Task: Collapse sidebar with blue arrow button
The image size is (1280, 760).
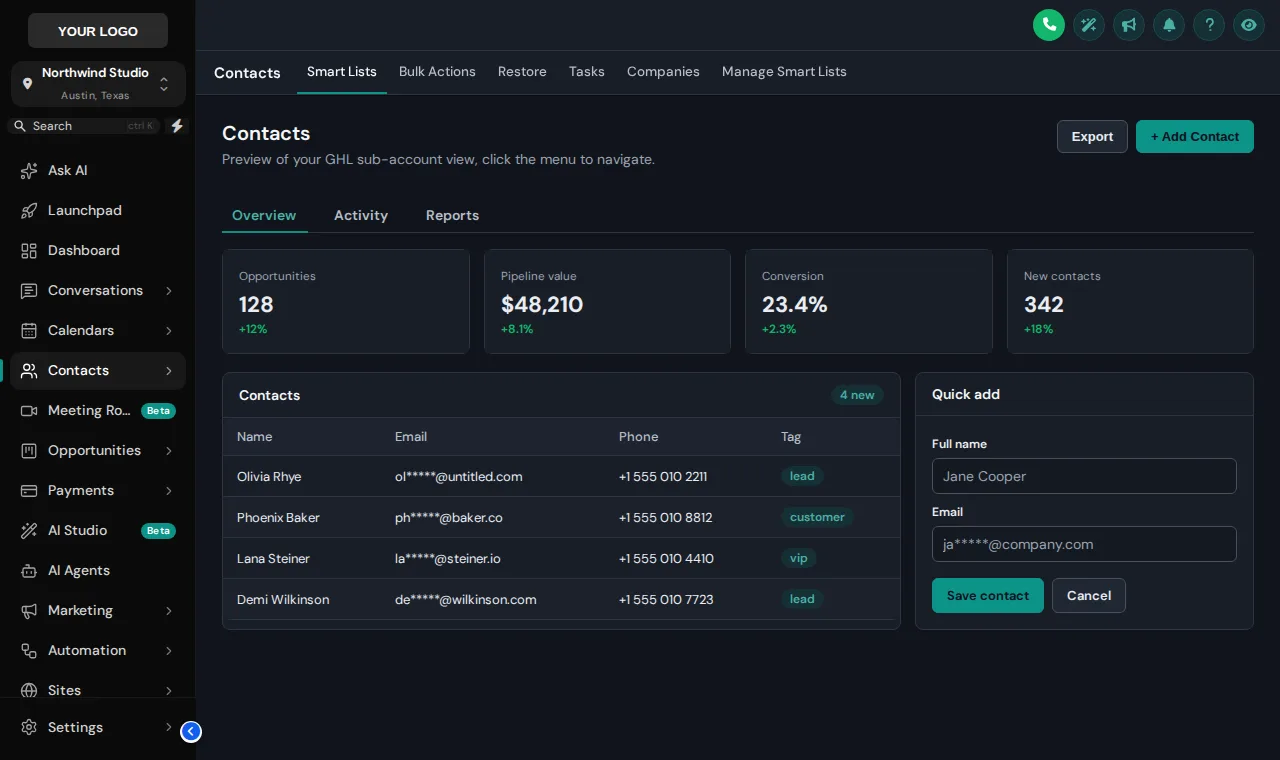Action: tap(191, 732)
